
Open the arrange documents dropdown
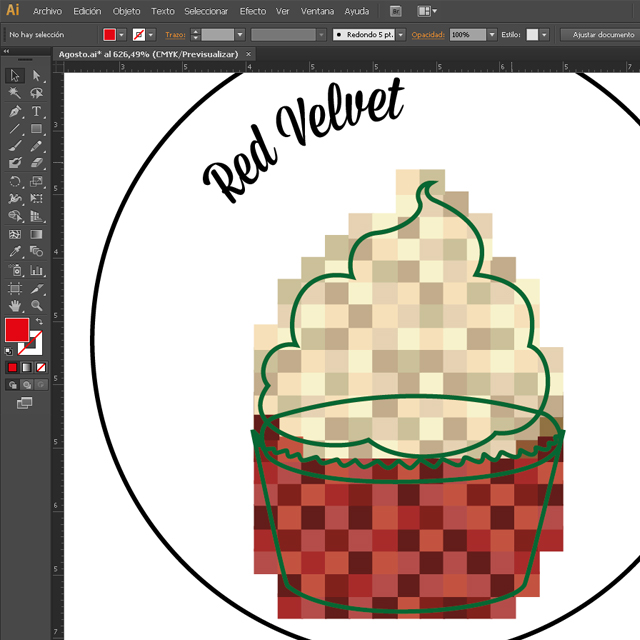[x=427, y=11]
